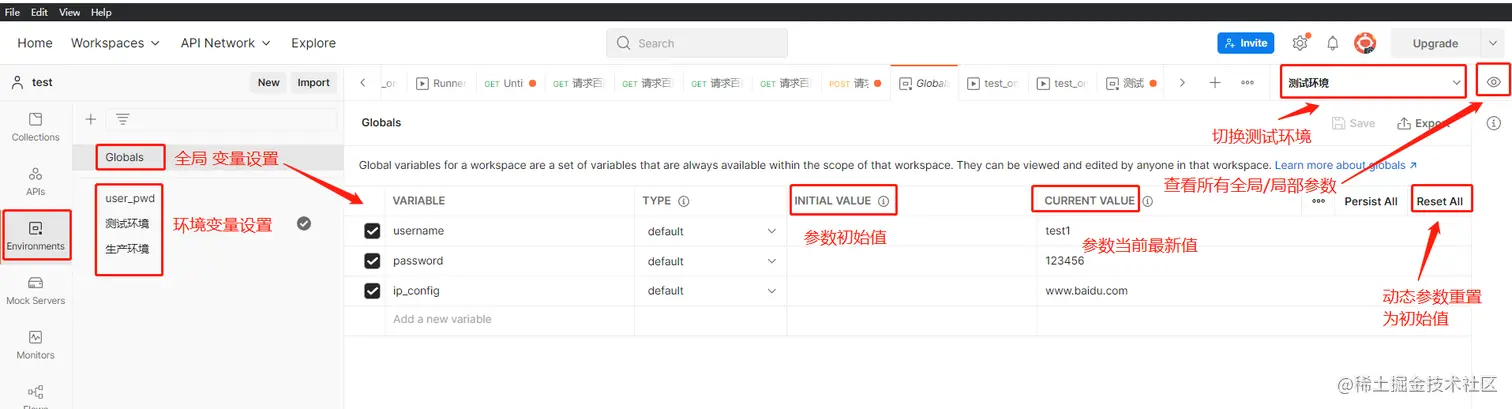The image size is (1512, 409).
Task: Open the Help menu
Action: coord(101,12)
